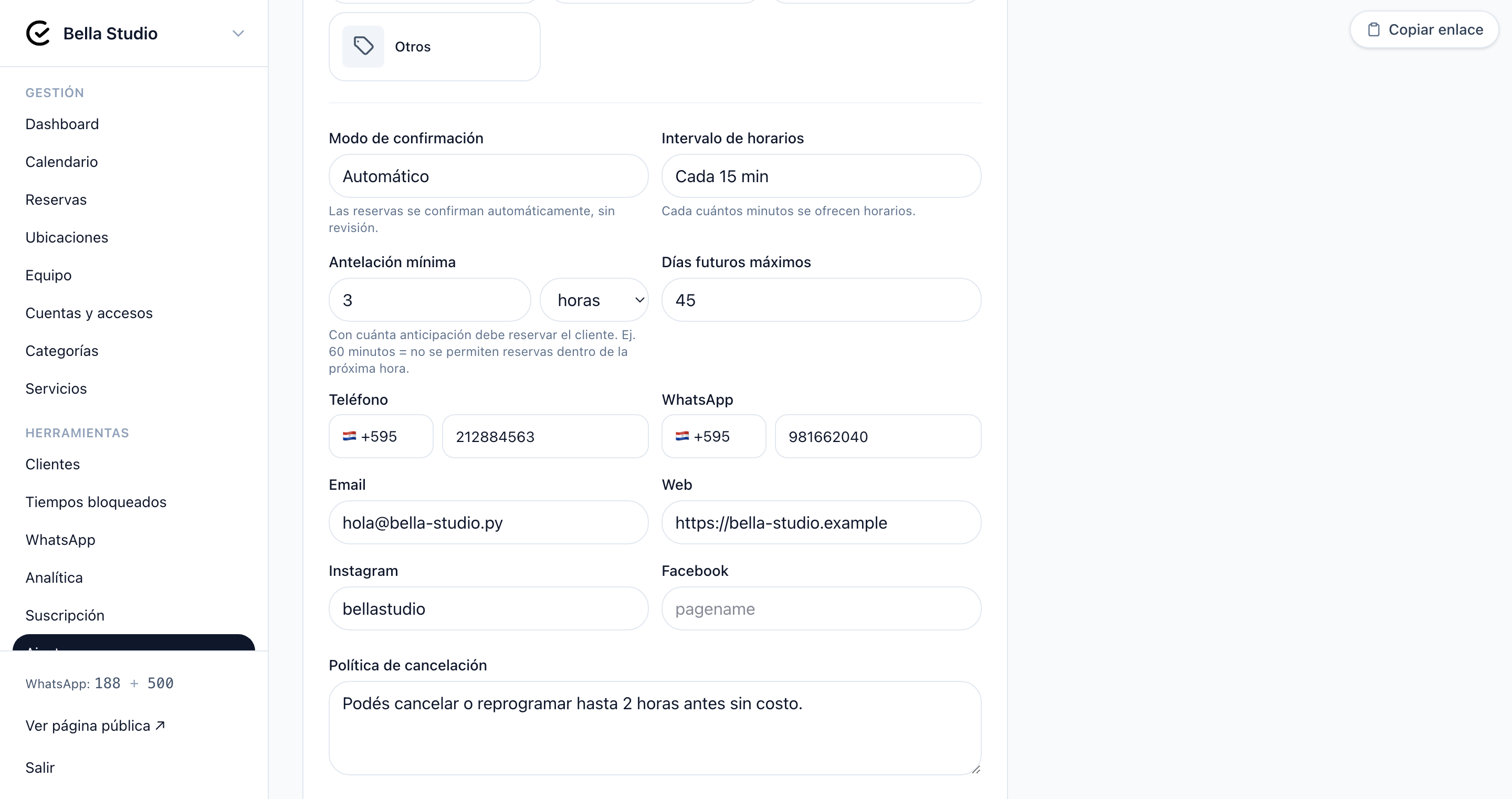Go to Suscripción page

(x=65, y=616)
